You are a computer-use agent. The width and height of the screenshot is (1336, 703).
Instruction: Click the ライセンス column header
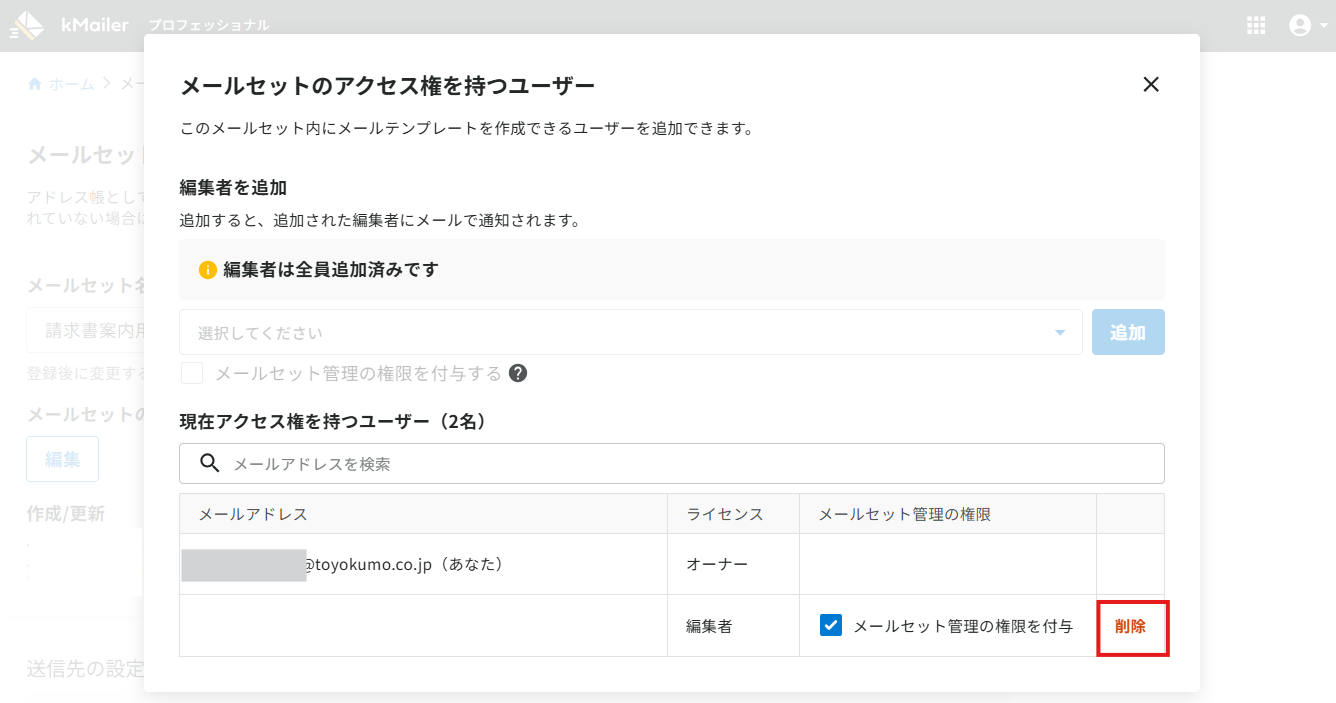[725, 514]
